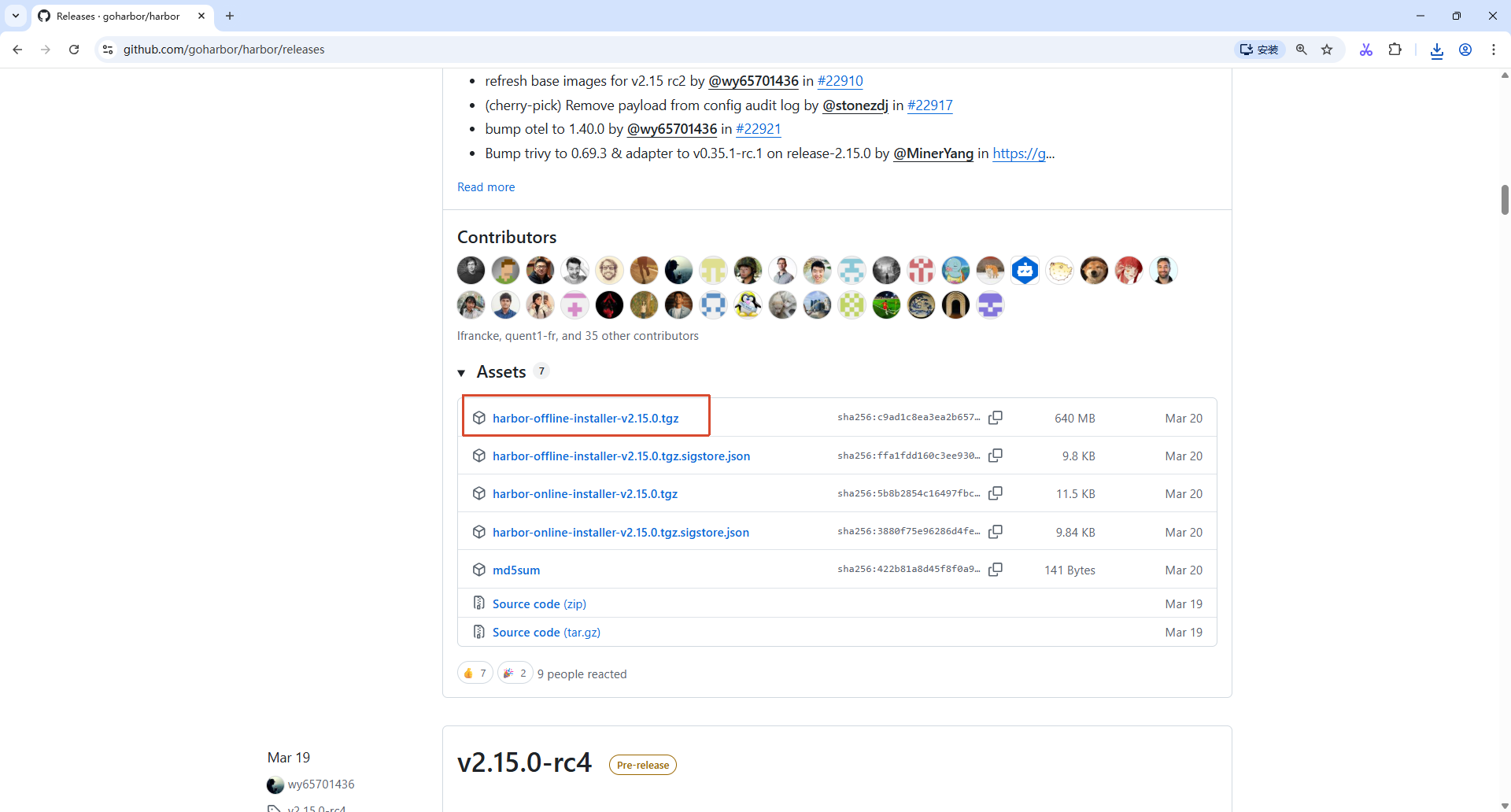Click the browser forward arrow
The width and height of the screenshot is (1511, 812).
(46, 50)
